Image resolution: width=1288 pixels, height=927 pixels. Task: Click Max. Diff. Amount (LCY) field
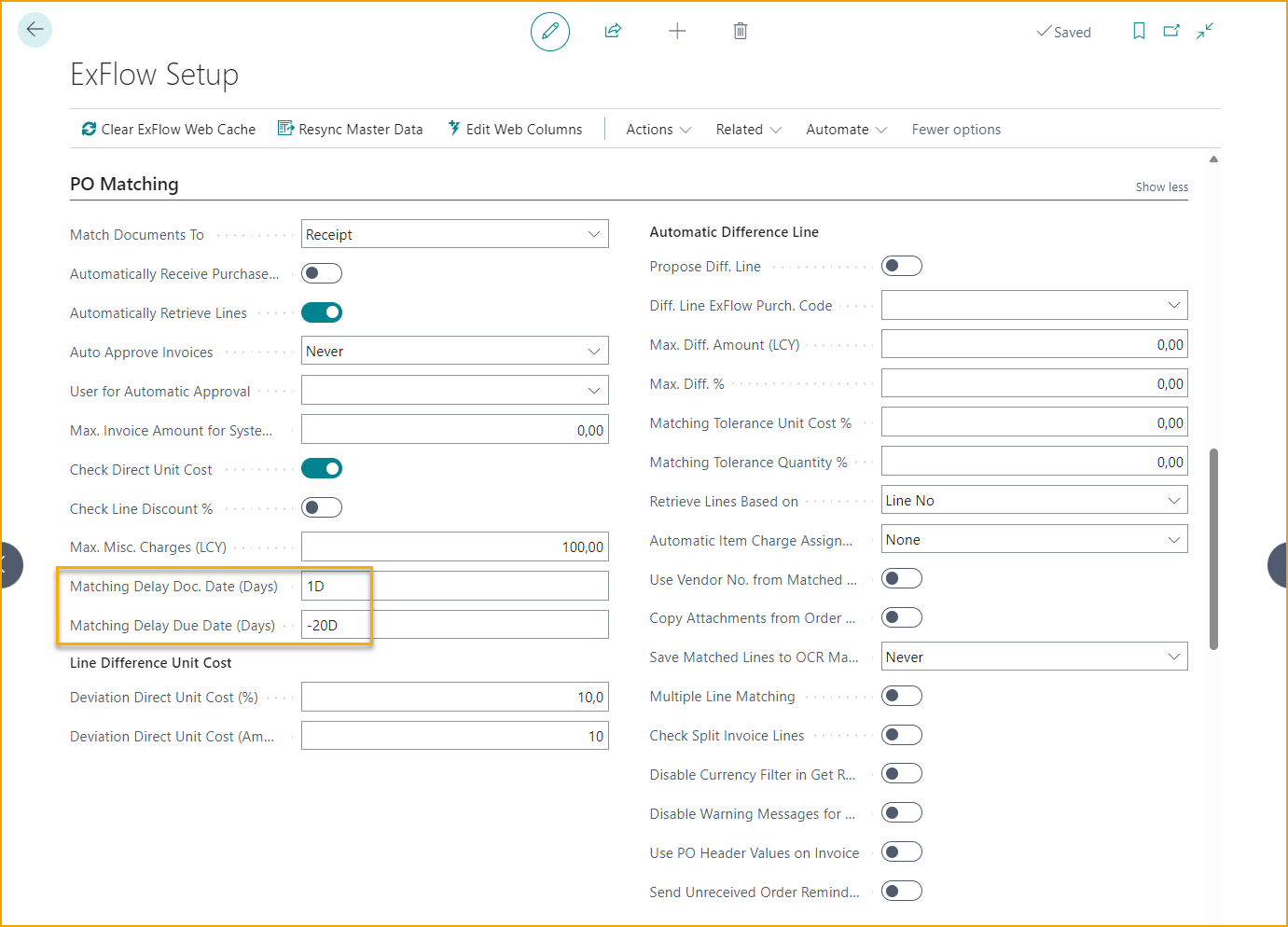[1034, 344]
